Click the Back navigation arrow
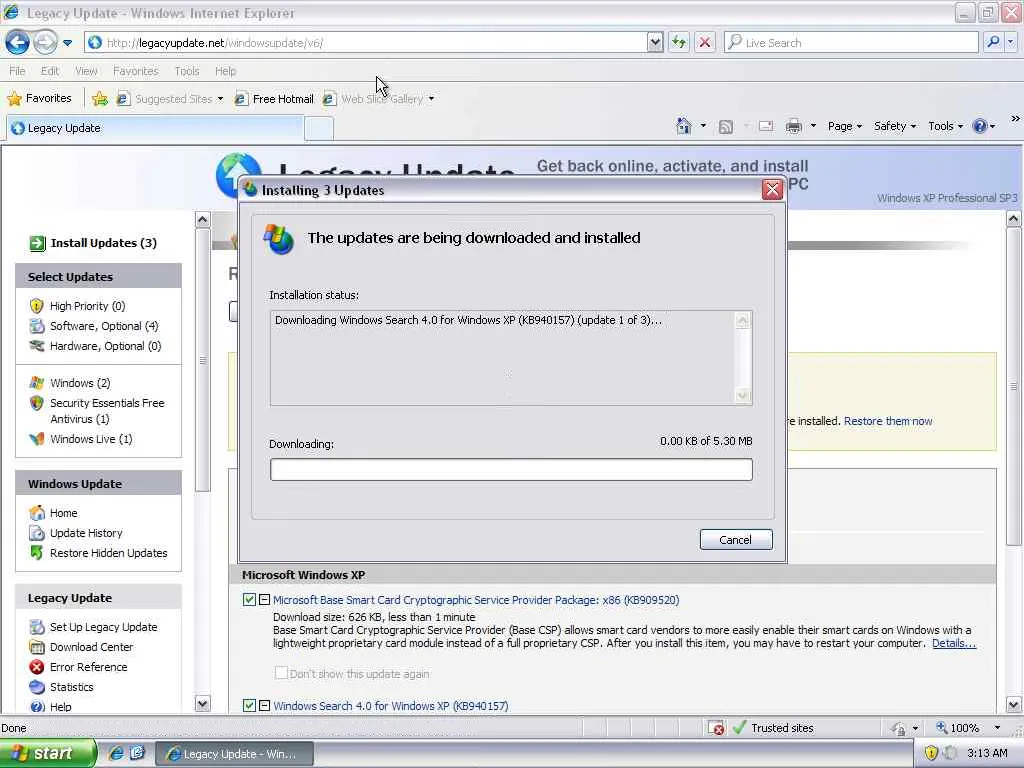Viewport: 1024px width, 768px height. click(17, 43)
